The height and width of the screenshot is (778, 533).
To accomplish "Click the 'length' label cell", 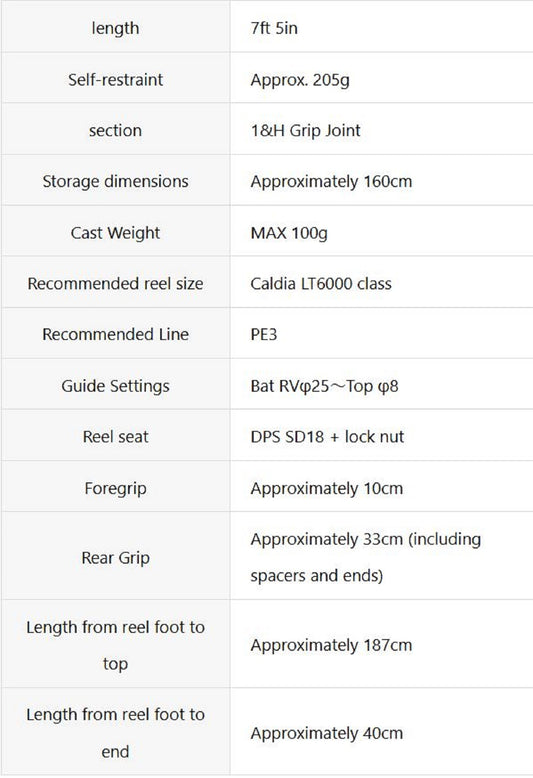I will tap(115, 28).
